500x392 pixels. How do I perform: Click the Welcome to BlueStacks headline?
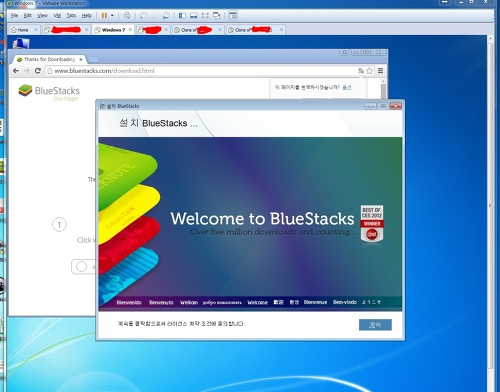point(262,219)
